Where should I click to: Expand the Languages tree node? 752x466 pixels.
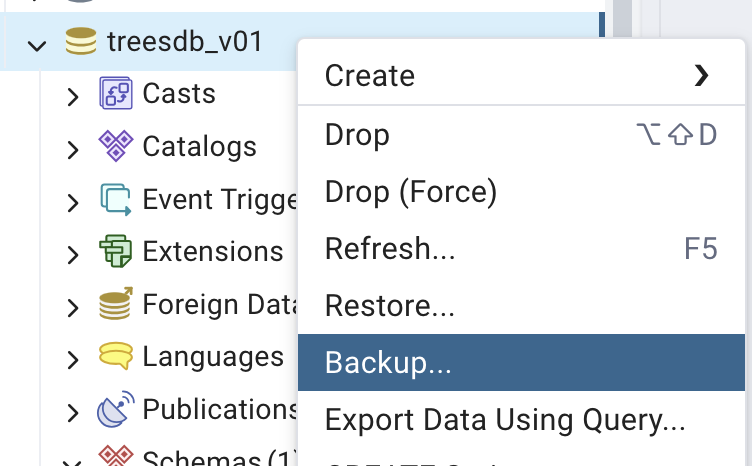click(72, 358)
